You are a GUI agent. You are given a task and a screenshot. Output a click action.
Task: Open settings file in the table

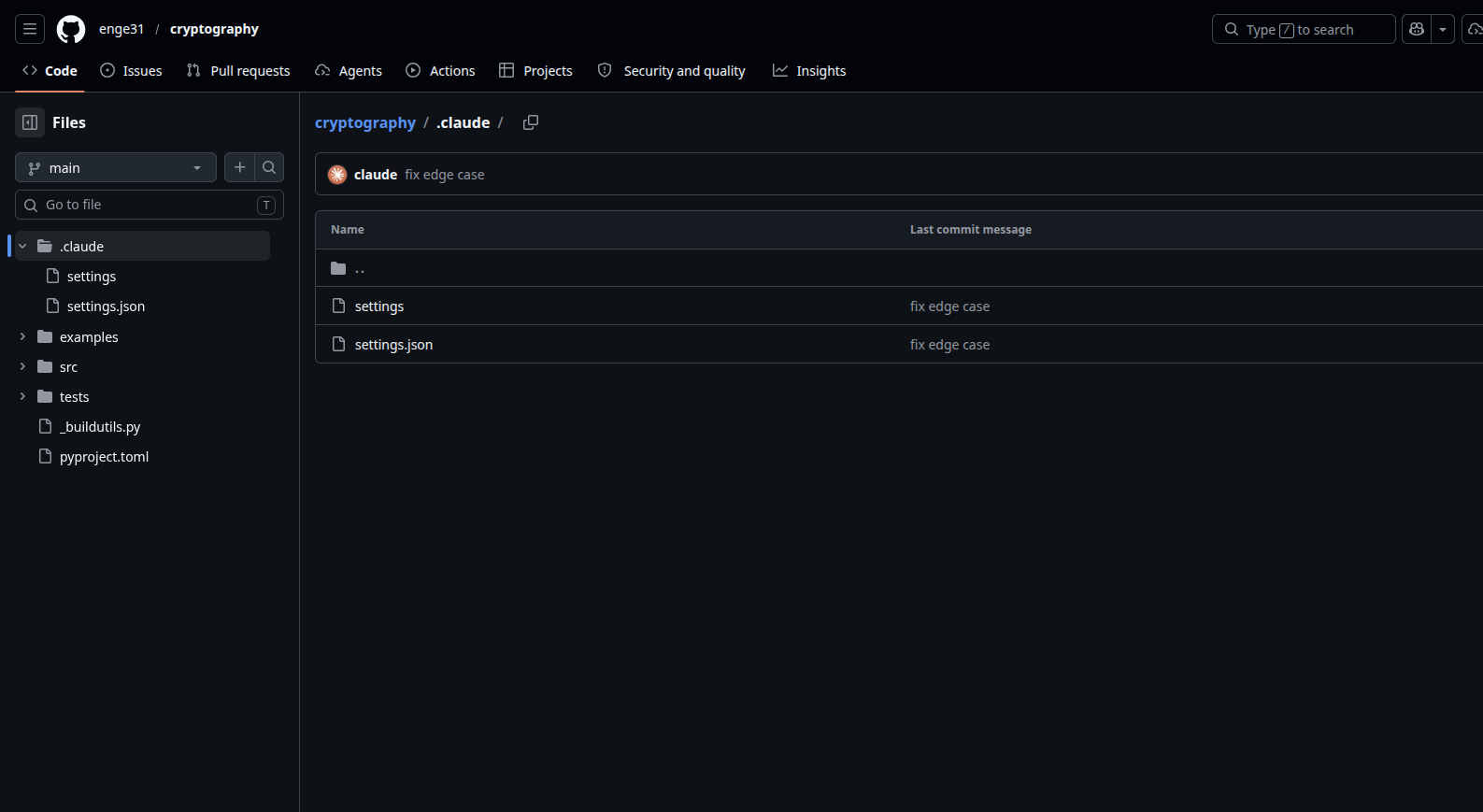(379, 306)
